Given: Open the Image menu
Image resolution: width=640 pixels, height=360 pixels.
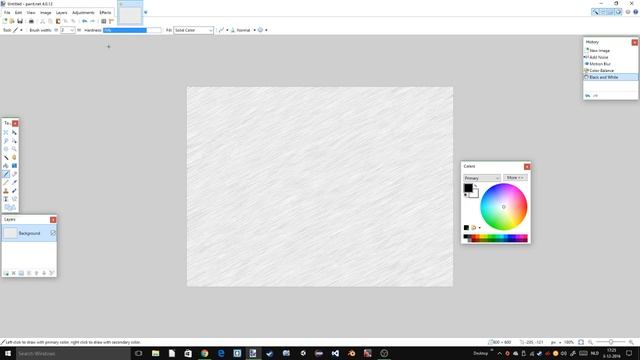Looking at the screenshot, I should point(45,13).
